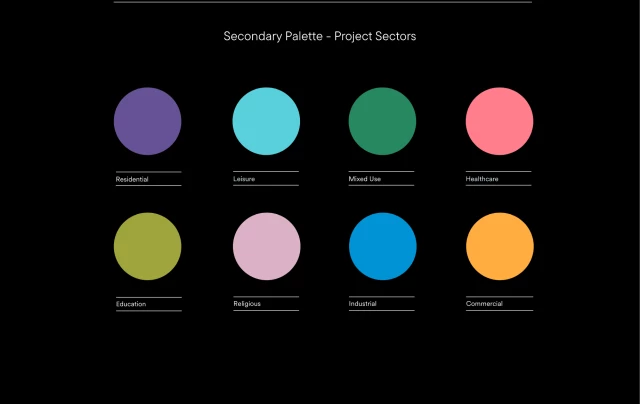Select the Commercial text label
Image resolution: width=640 pixels, height=404 pixels.
point(484,303)
